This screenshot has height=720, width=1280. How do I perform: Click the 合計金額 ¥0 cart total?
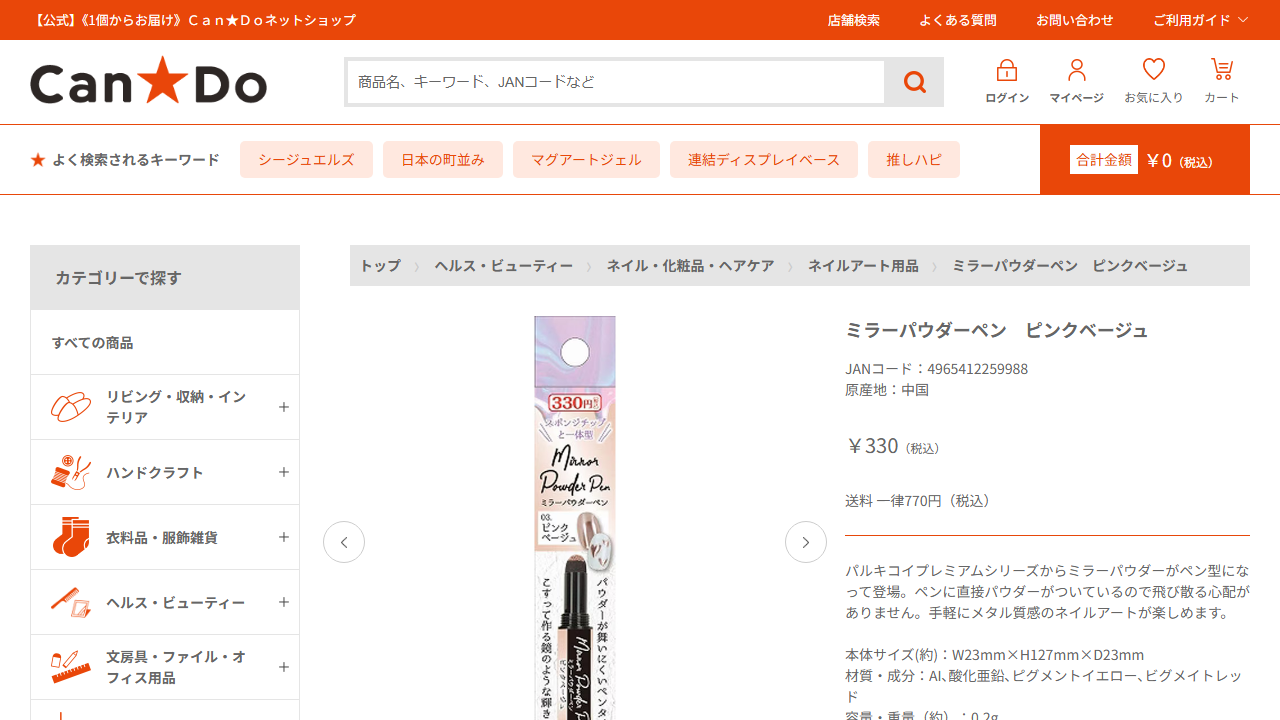point(1145,160)
